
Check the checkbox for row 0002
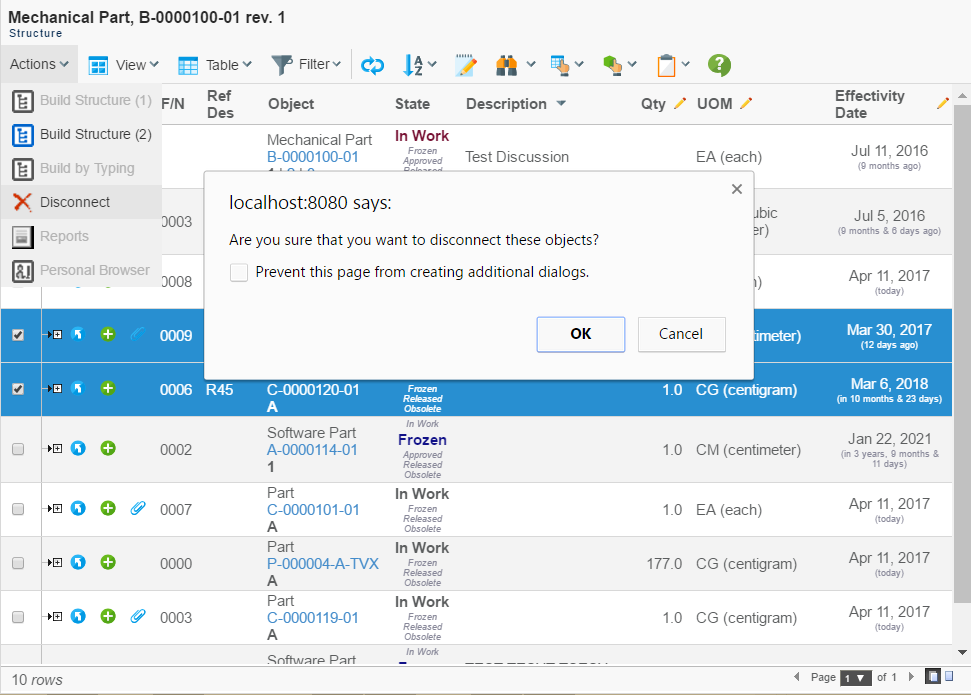(18, 450)
